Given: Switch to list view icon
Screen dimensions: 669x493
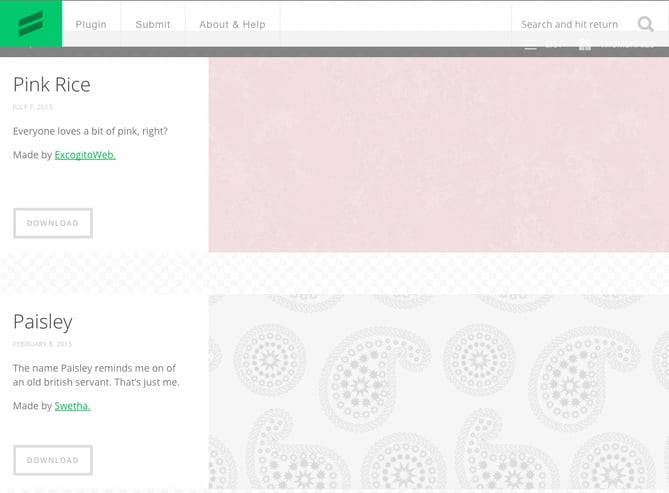Looking at the screenshot, I should (x=531, y=45).
